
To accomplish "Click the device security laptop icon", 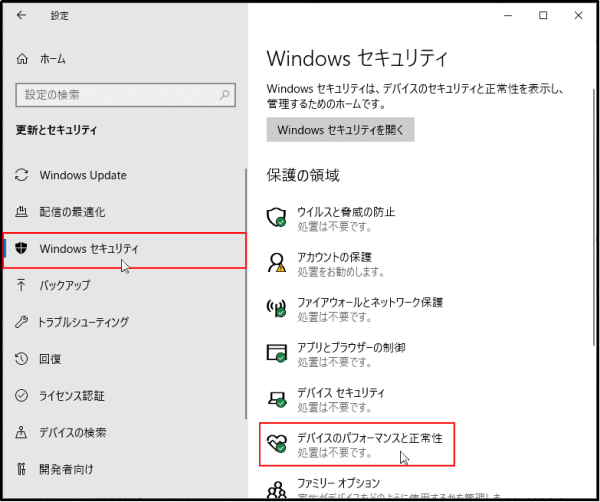I will tap(277, 399).
